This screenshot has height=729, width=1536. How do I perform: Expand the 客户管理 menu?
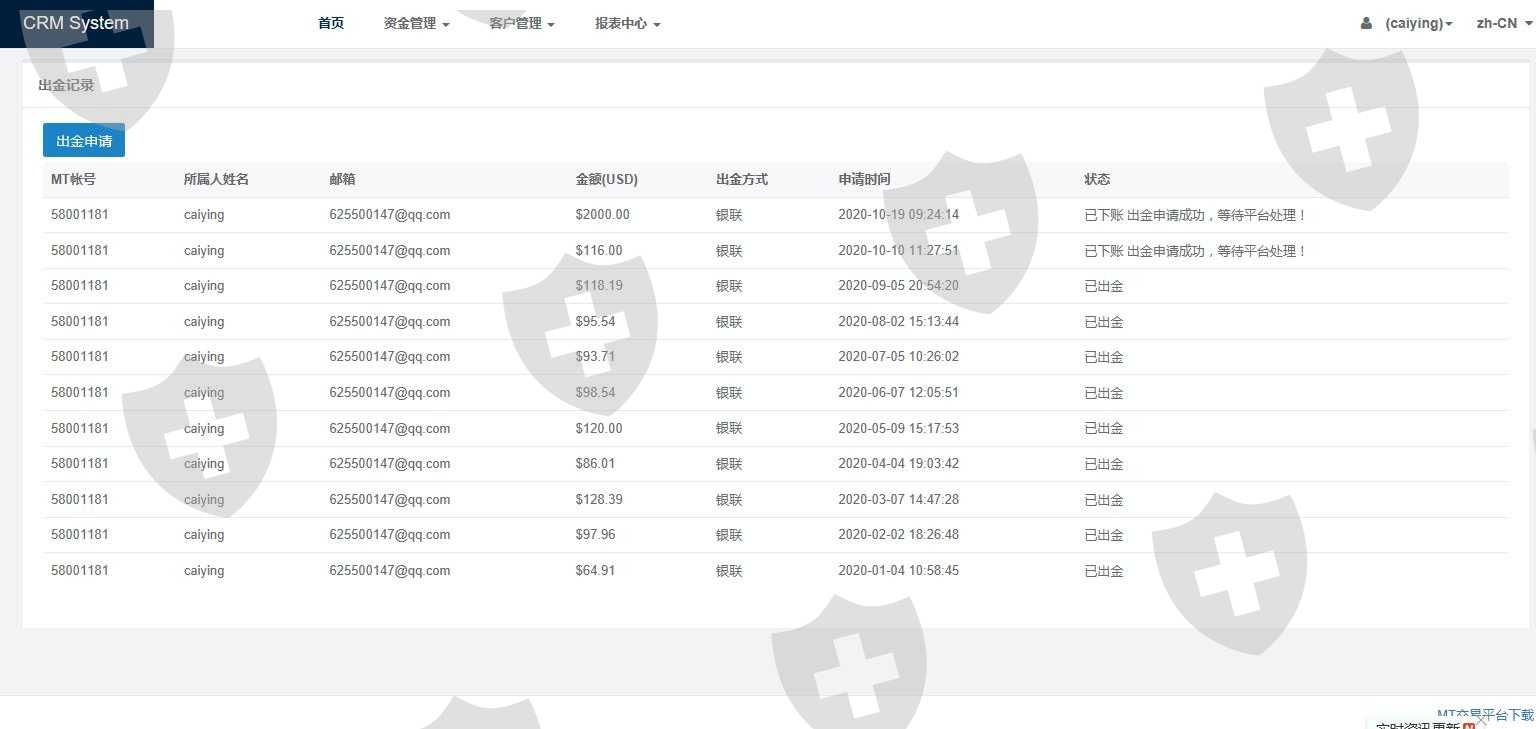pos(521,23)
